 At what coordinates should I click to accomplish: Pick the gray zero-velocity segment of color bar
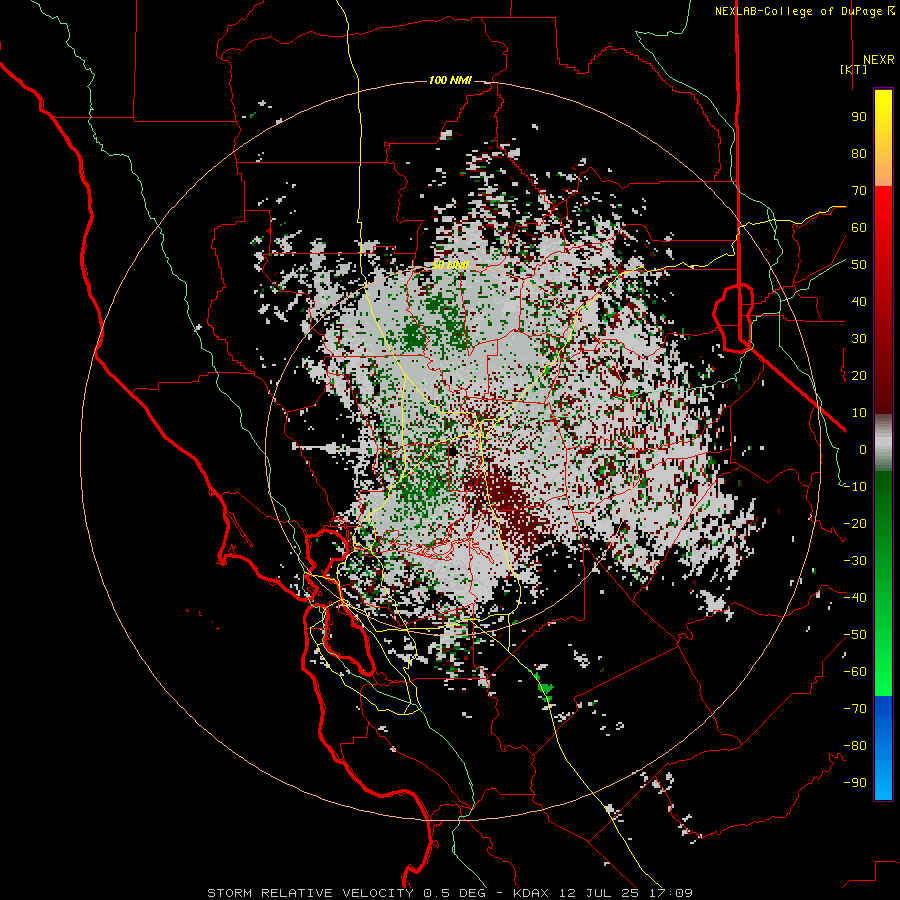(883, 443)
